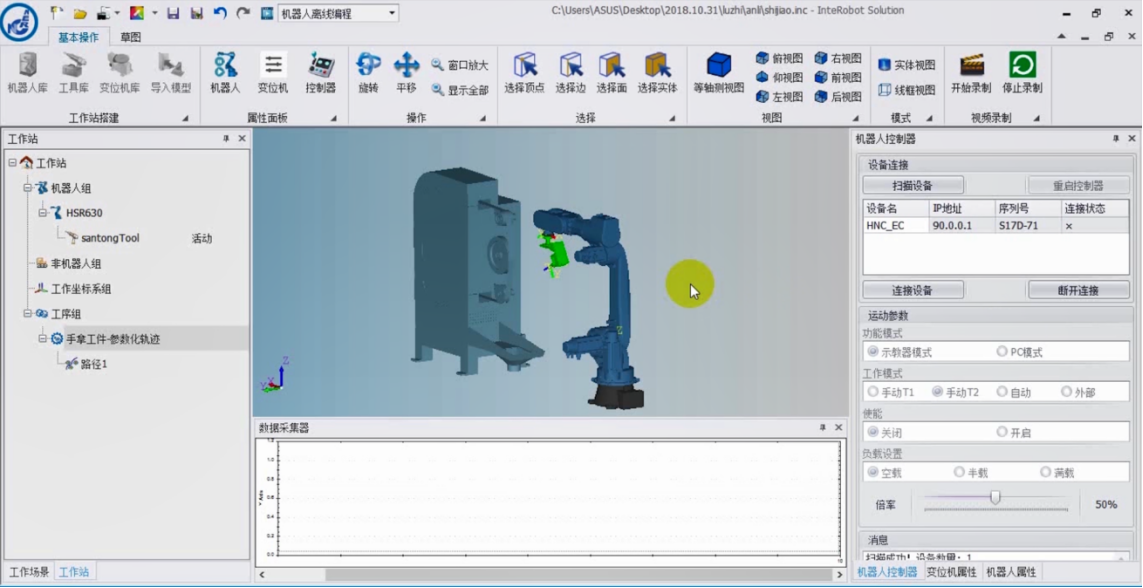Collapse the 手拿工件-参数化轨迹 node
The width and height of the screenshot is (1143, 588).
coord(43,339)
